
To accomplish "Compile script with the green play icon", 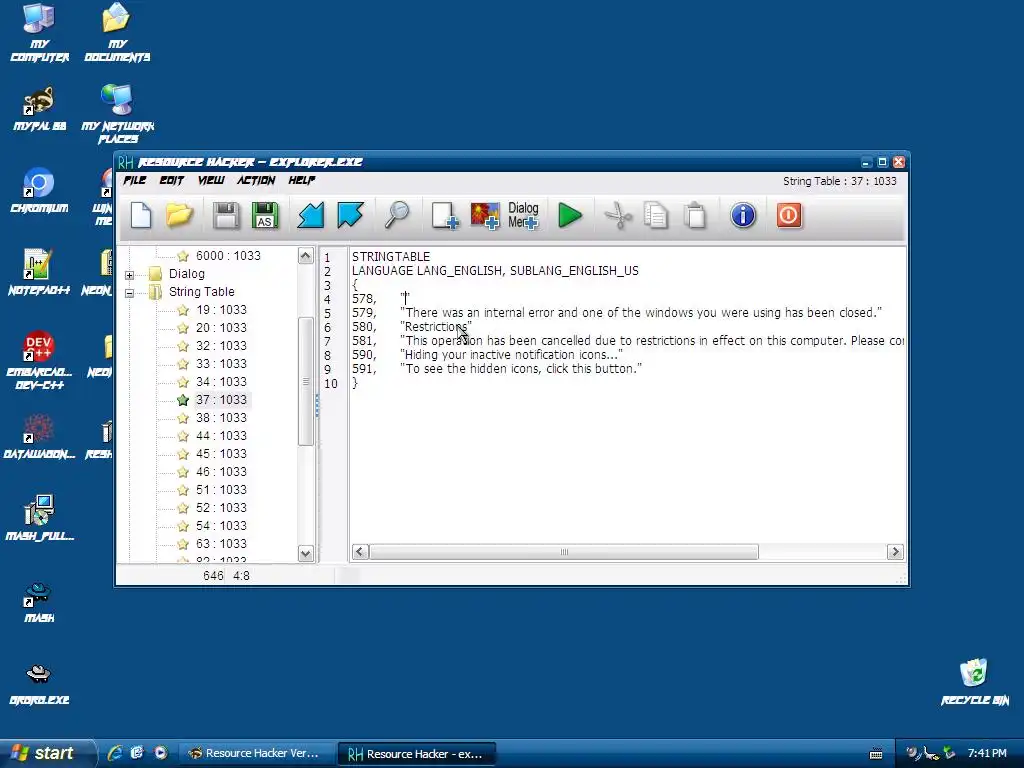I will click(x=569, y=216).
